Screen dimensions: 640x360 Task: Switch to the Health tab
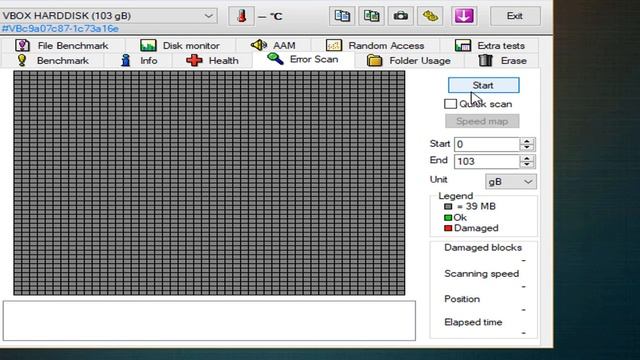212,60
